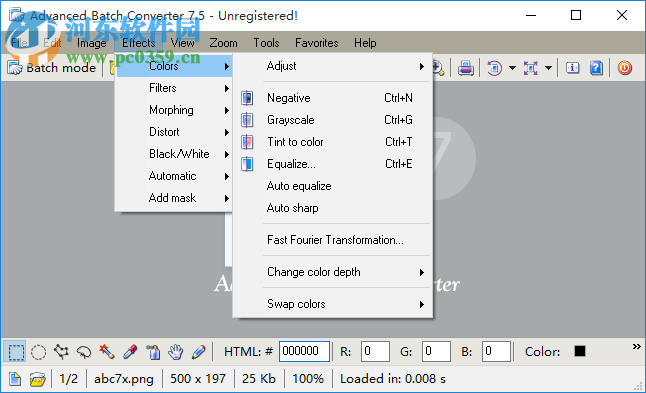Select the hand pan tool
Image resolution: width=646 pixels, height=393 pixels.
point(176,352)
